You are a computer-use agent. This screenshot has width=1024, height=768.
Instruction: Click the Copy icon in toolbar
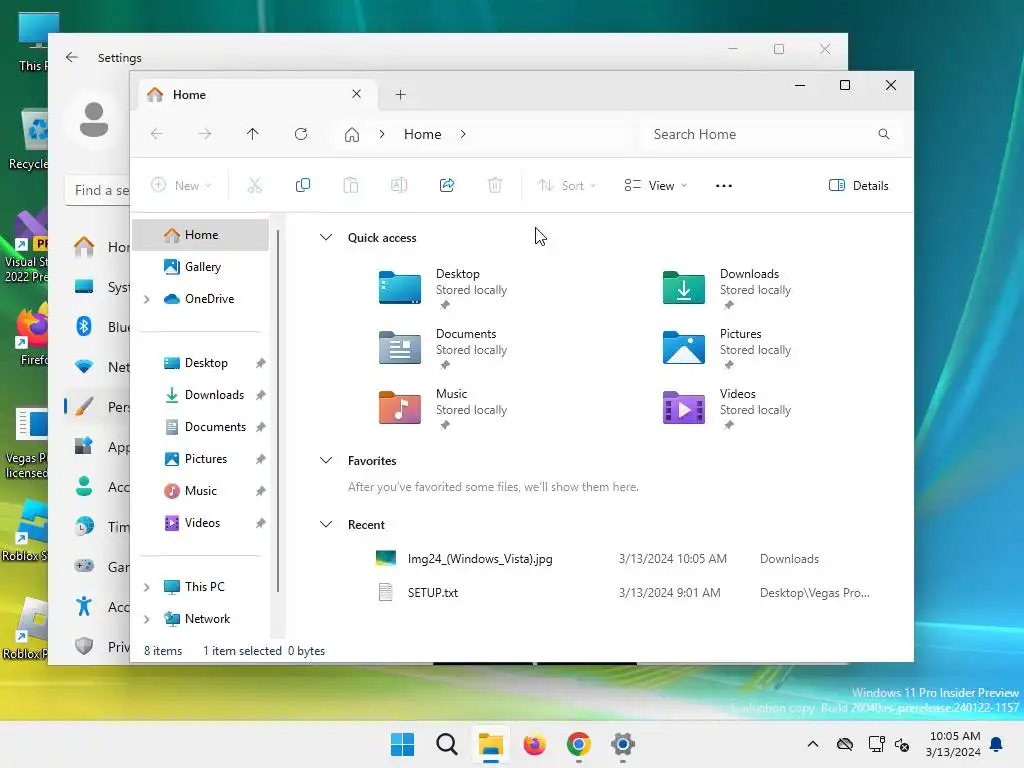302,185
